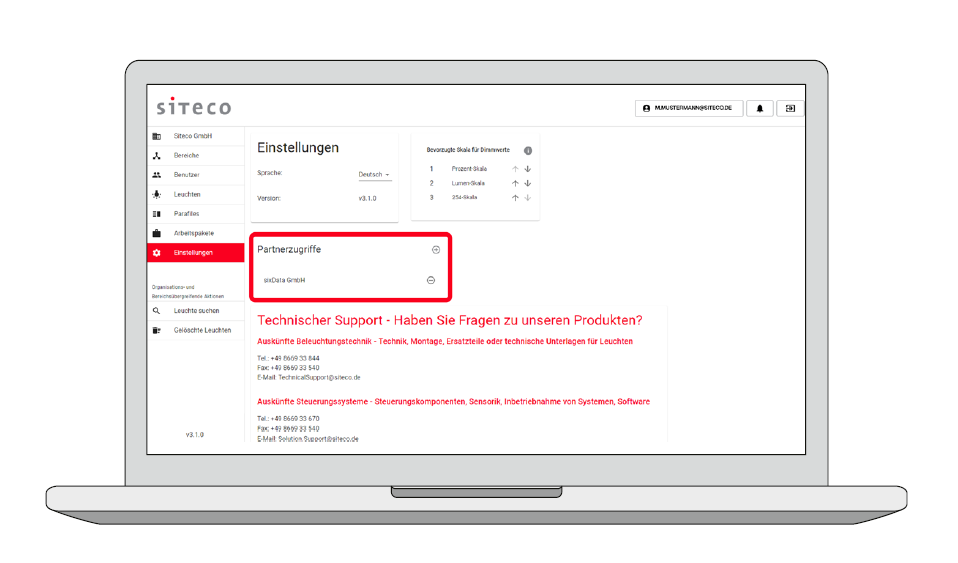This screenshot has width=958, height=563.
Task: Open Arbeitspakete in the sidebar
Action: [193, 233]
